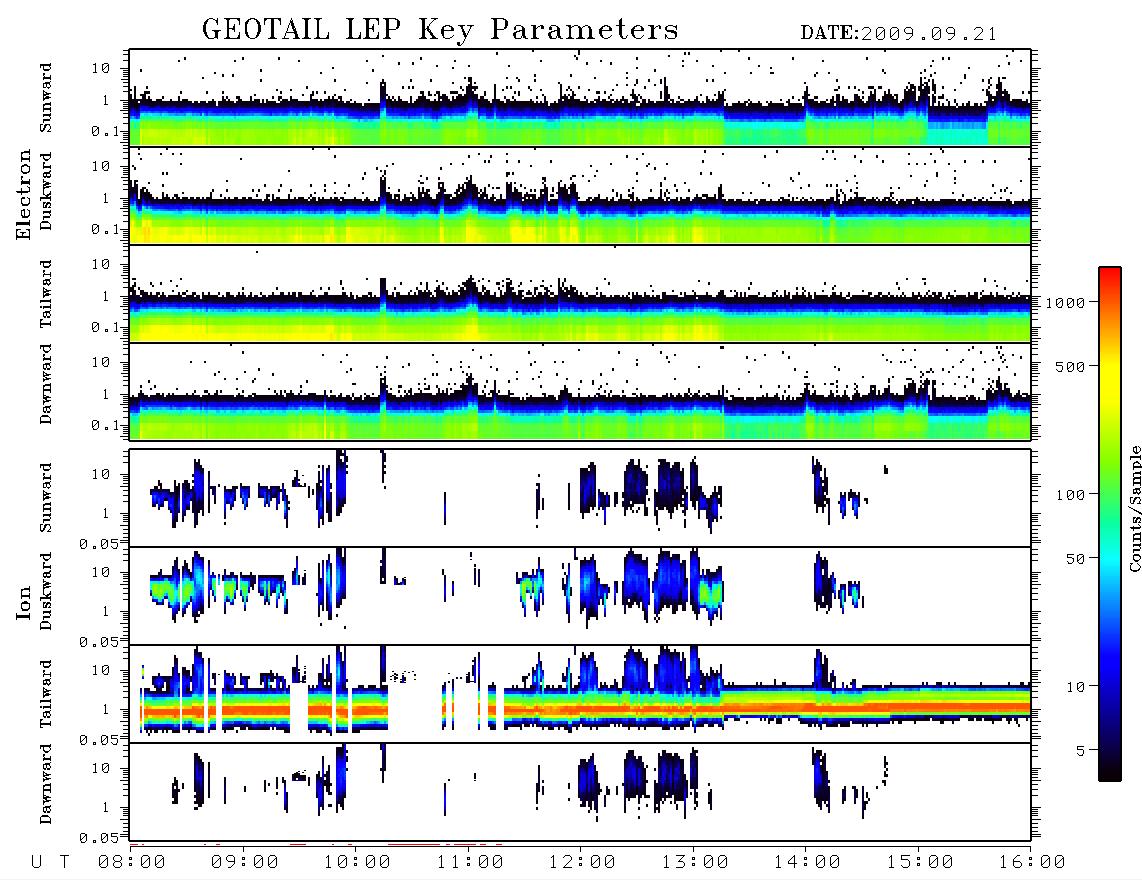Click the "Counts/Sample" color bar label

1134,508
